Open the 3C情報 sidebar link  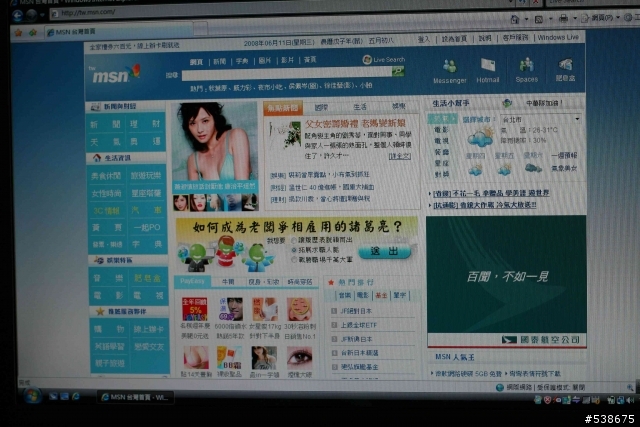click(x=105, y=211)
